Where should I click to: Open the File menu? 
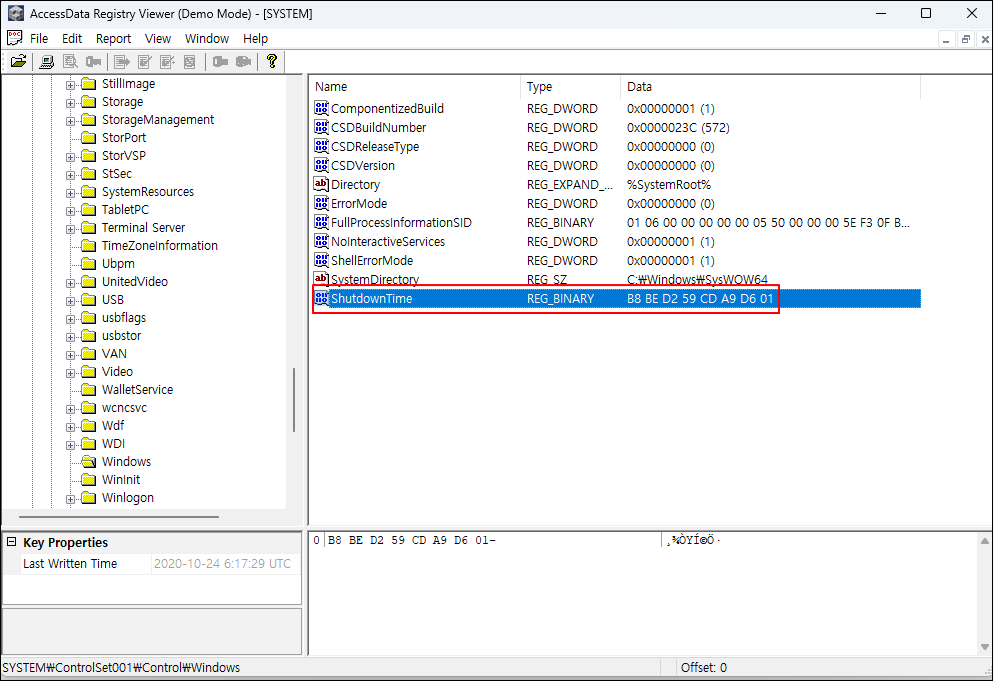click(39, 39)
